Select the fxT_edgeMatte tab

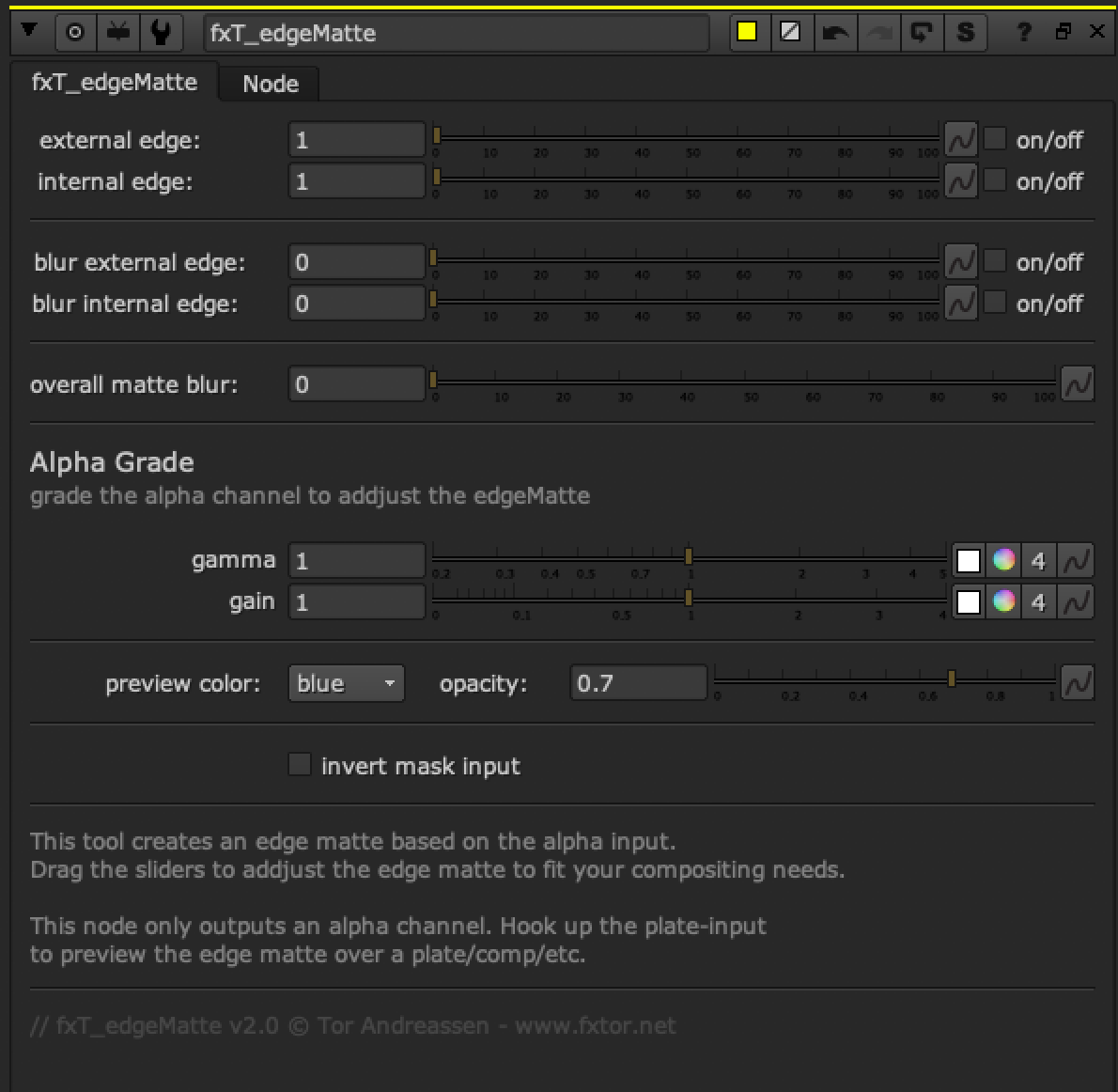114,83
